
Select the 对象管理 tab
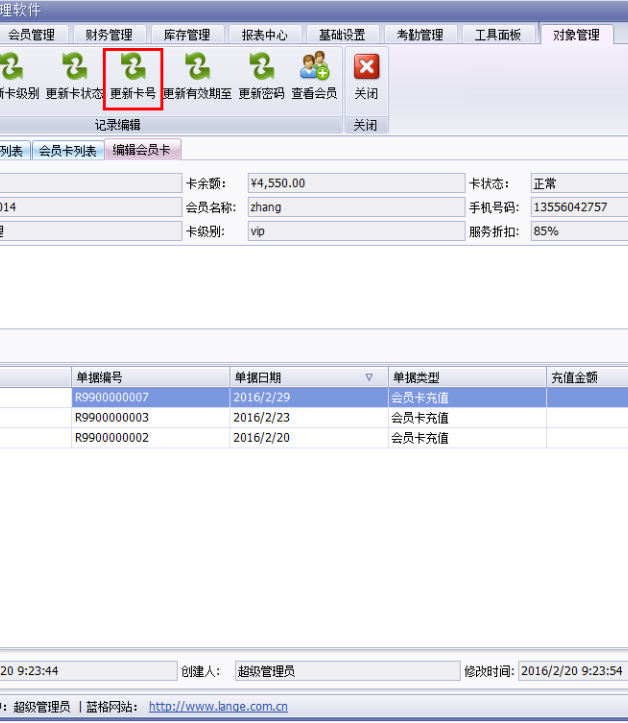[x=576, y=35]
